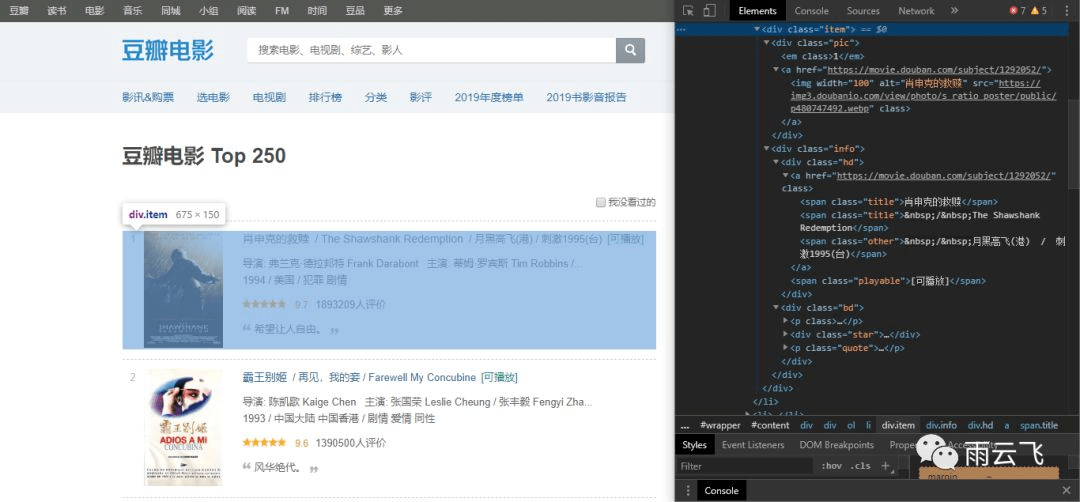Check the 我没看过的 checkbox

click(601, 202)
